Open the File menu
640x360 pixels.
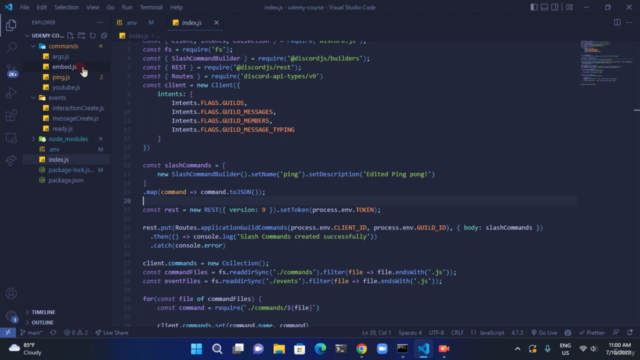pyautogui.click(x=24, y=7)
